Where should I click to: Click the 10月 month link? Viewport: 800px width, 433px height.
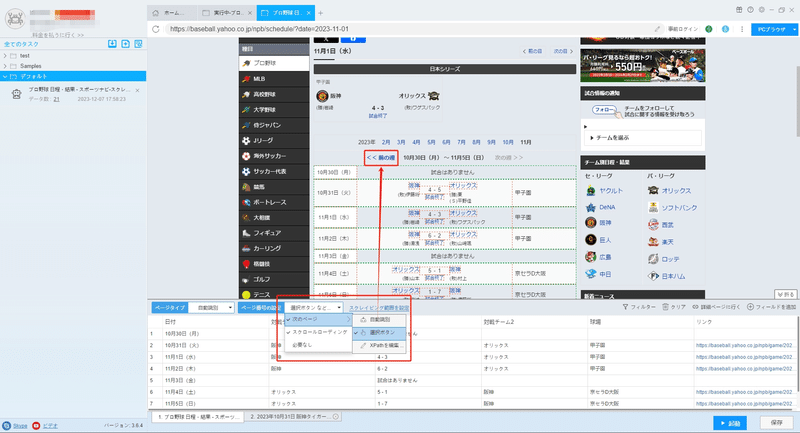[x=508, y=142]
